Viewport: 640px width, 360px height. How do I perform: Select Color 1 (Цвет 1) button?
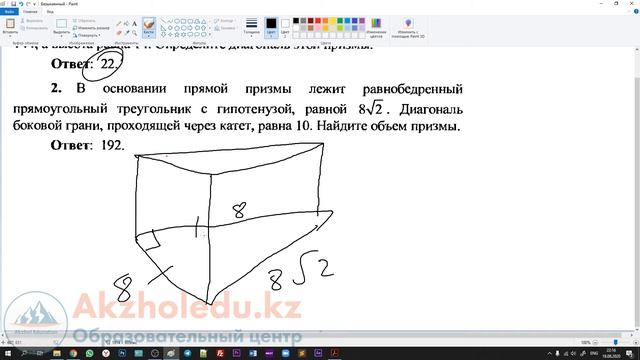coord(271,27)
